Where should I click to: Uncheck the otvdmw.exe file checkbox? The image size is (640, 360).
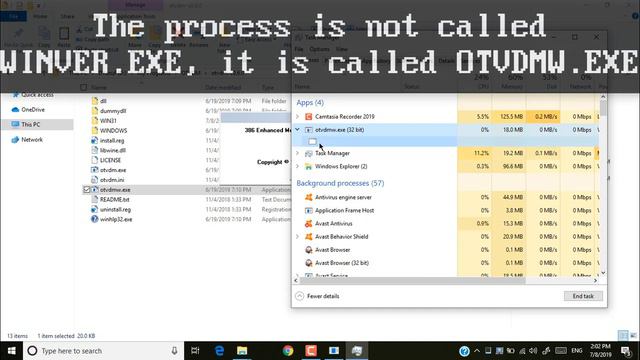click(x=86, y=190)
